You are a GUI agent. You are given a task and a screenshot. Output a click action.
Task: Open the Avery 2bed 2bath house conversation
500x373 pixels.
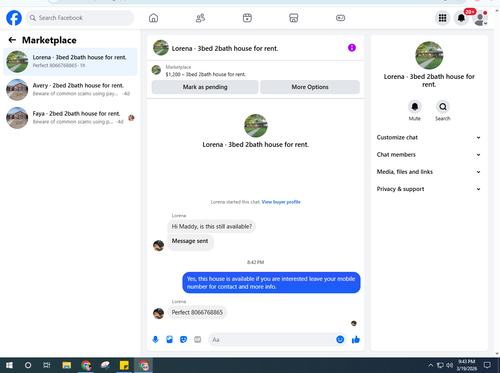(x=70, y=90)
